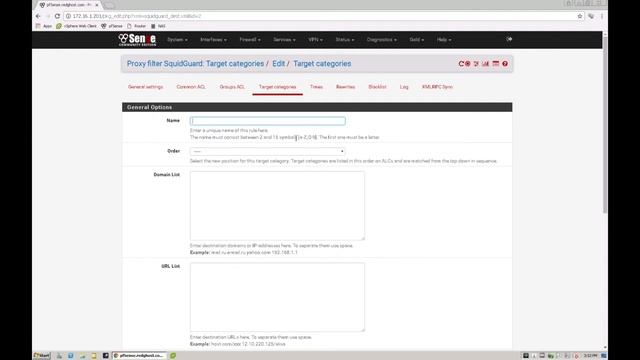Click into the URL List textarea
Viewport: 640px width, 360px height.
click(277, 297)
